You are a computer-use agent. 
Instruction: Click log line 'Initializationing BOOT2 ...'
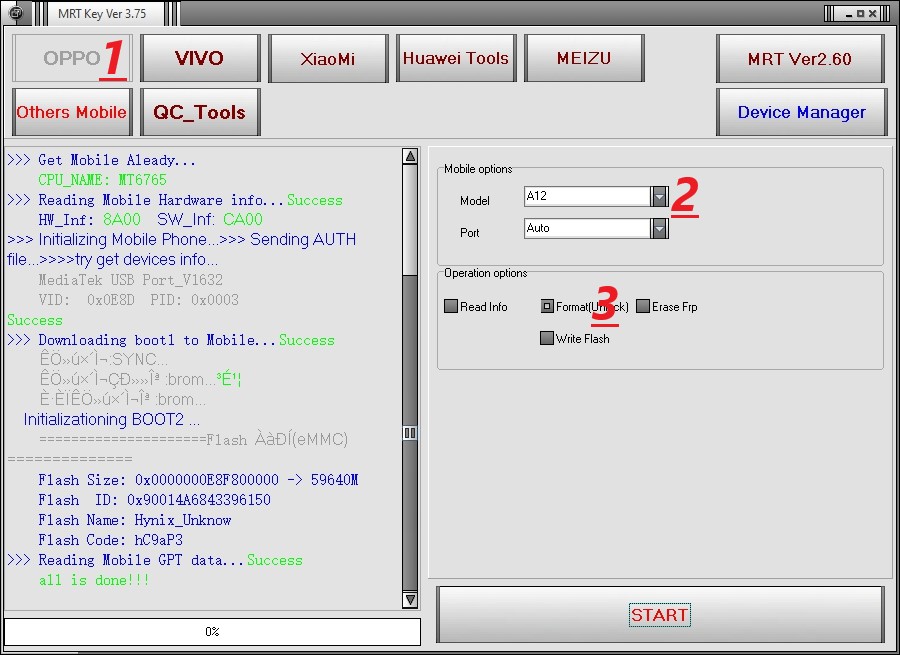click(111, 420)
